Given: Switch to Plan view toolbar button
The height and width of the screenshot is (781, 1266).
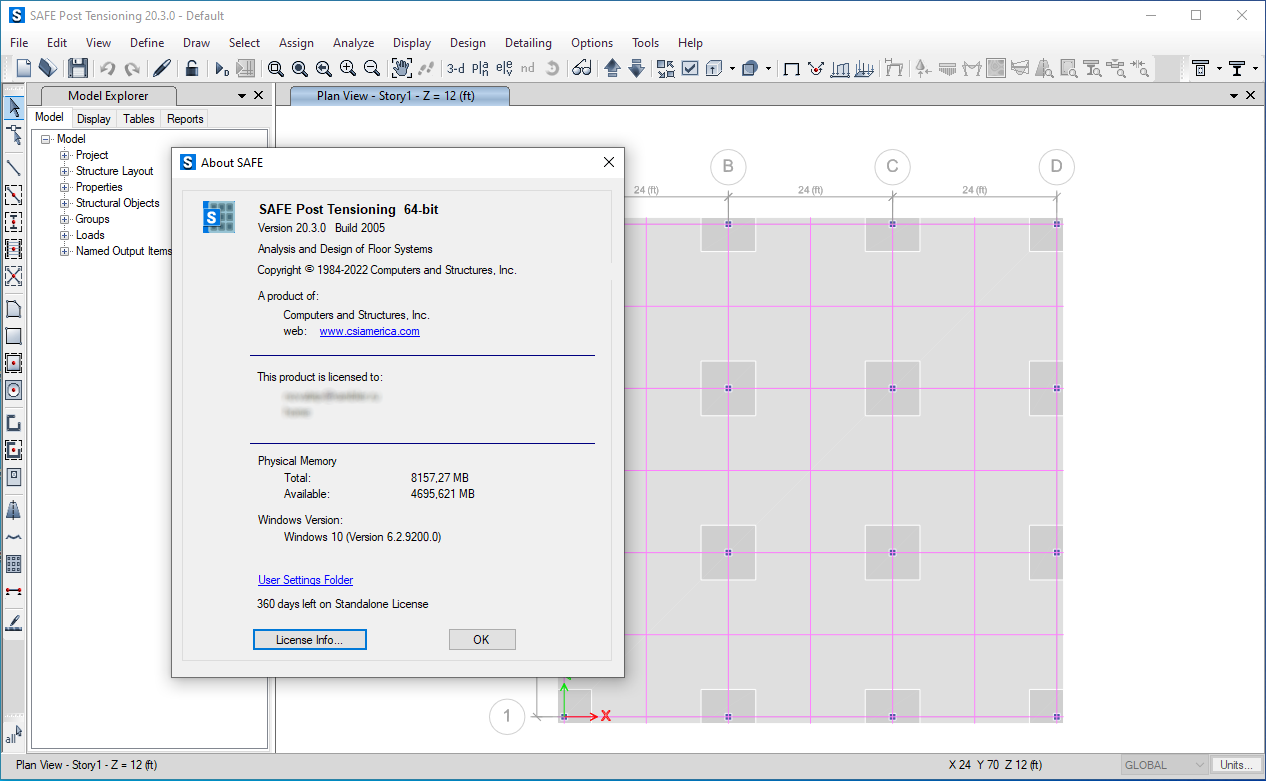Looking at the screenshot, I should click(480, 68).
